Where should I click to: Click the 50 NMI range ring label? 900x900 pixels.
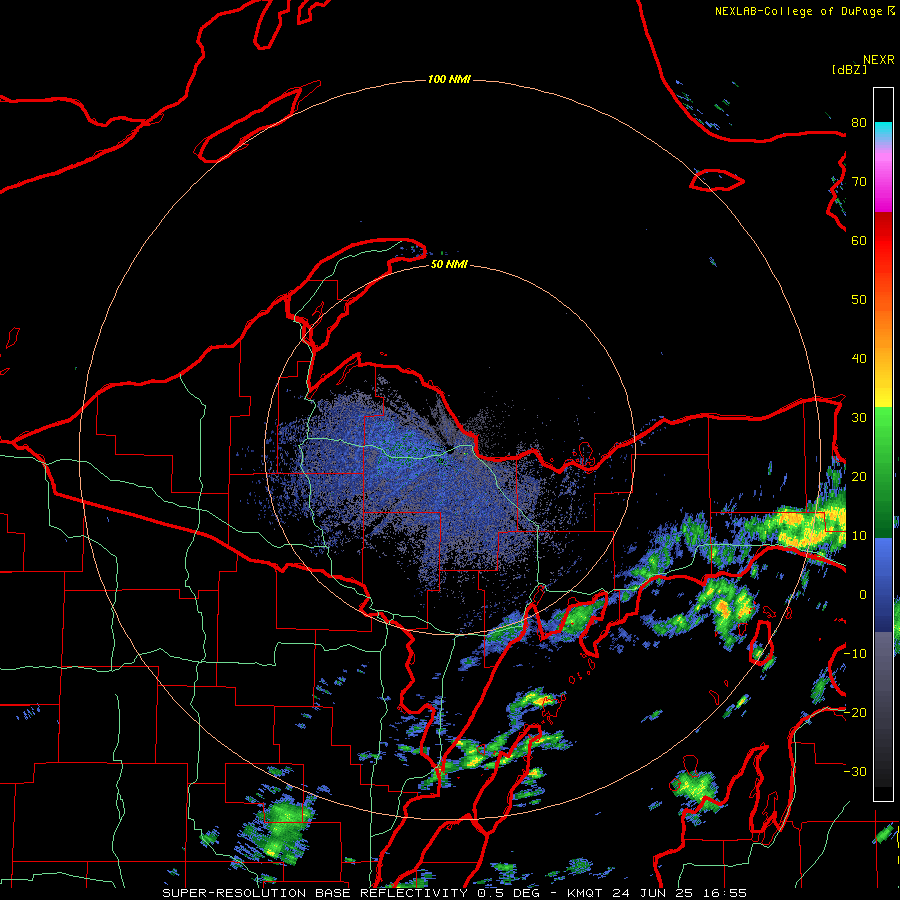pos(449,265)
